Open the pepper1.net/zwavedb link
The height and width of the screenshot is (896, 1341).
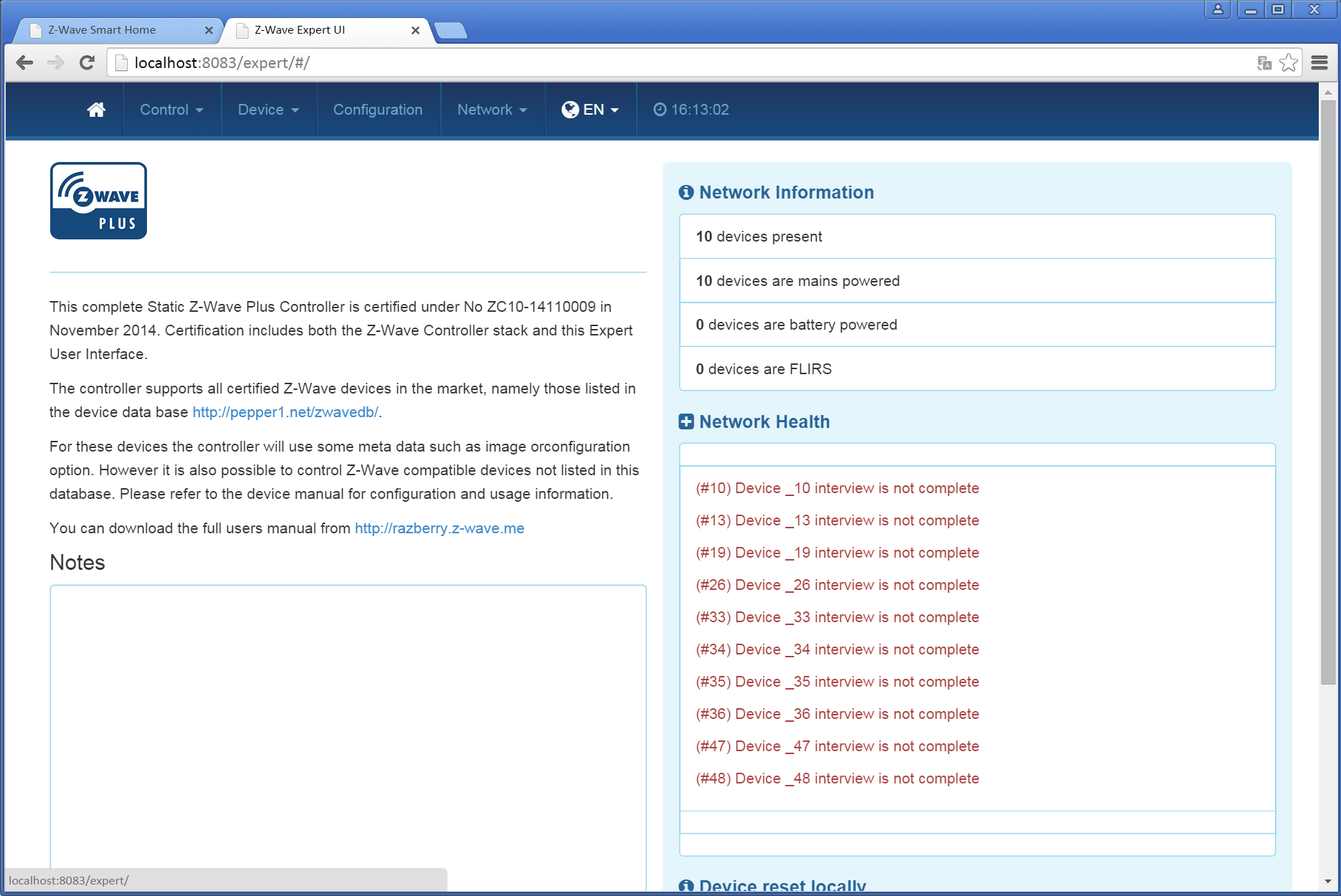[x=285, y=412]
